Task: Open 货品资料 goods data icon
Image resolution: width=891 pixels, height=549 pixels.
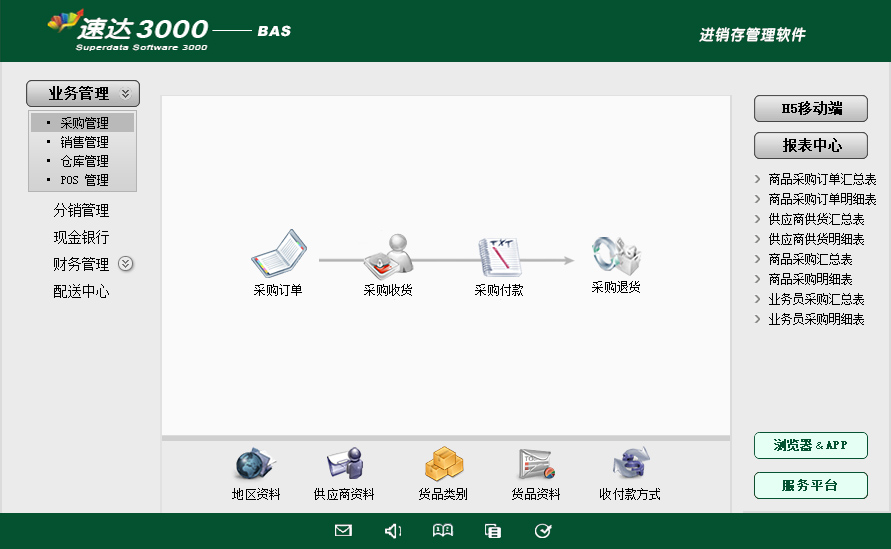Action: (x=536, y=464)
